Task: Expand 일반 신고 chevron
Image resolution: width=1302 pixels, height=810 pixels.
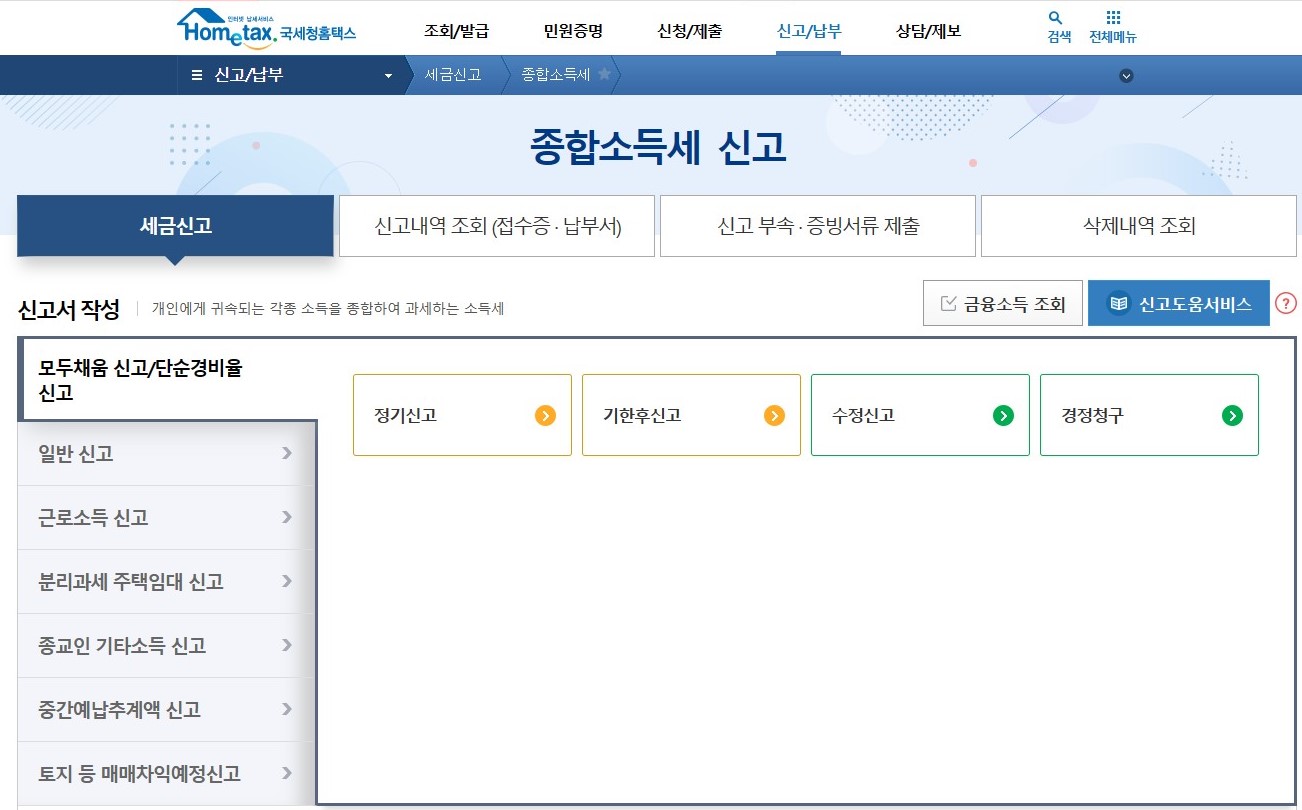Action: coord(287,453)
